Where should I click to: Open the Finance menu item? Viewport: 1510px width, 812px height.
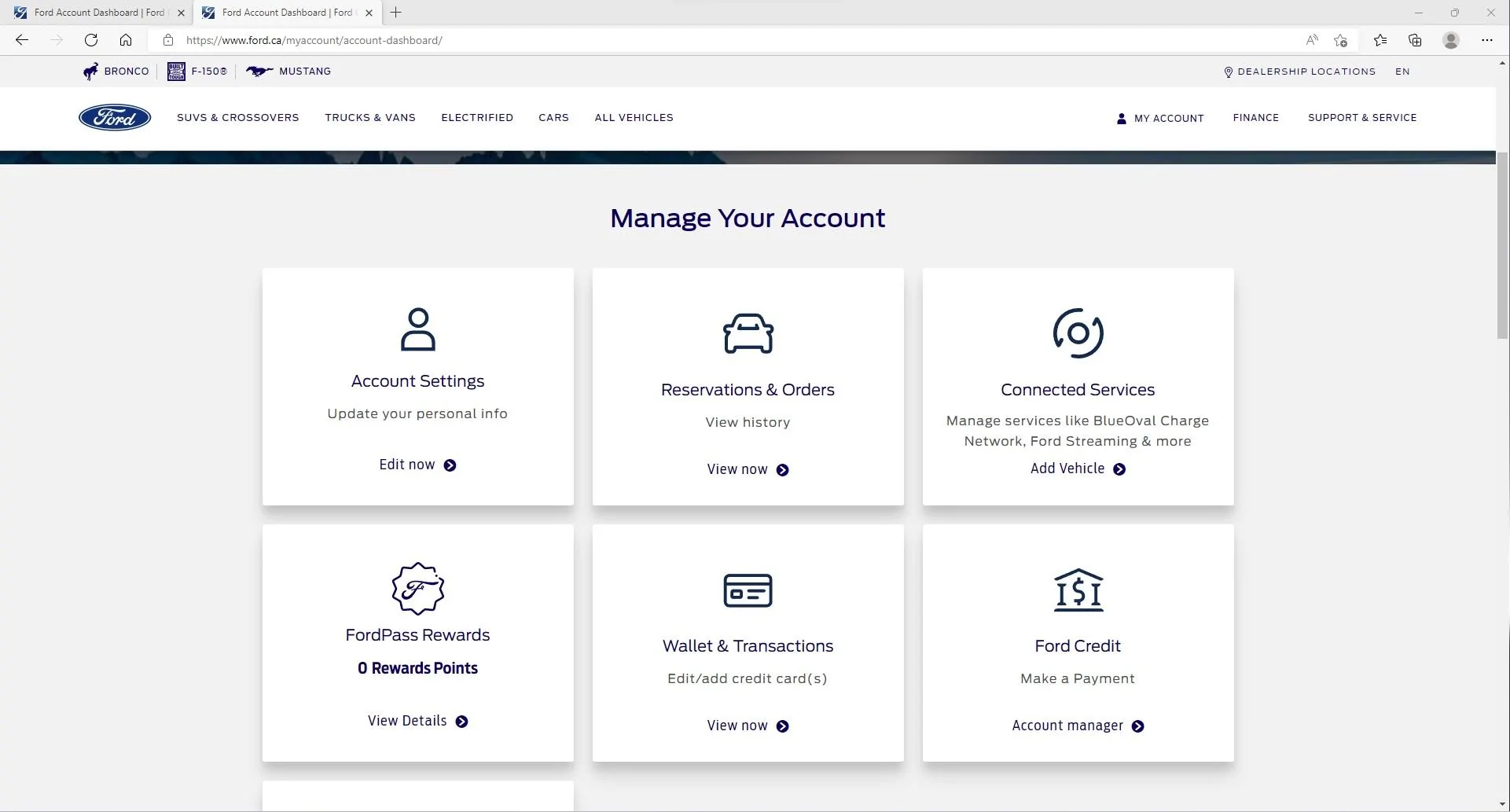[x=1255, y=118]
